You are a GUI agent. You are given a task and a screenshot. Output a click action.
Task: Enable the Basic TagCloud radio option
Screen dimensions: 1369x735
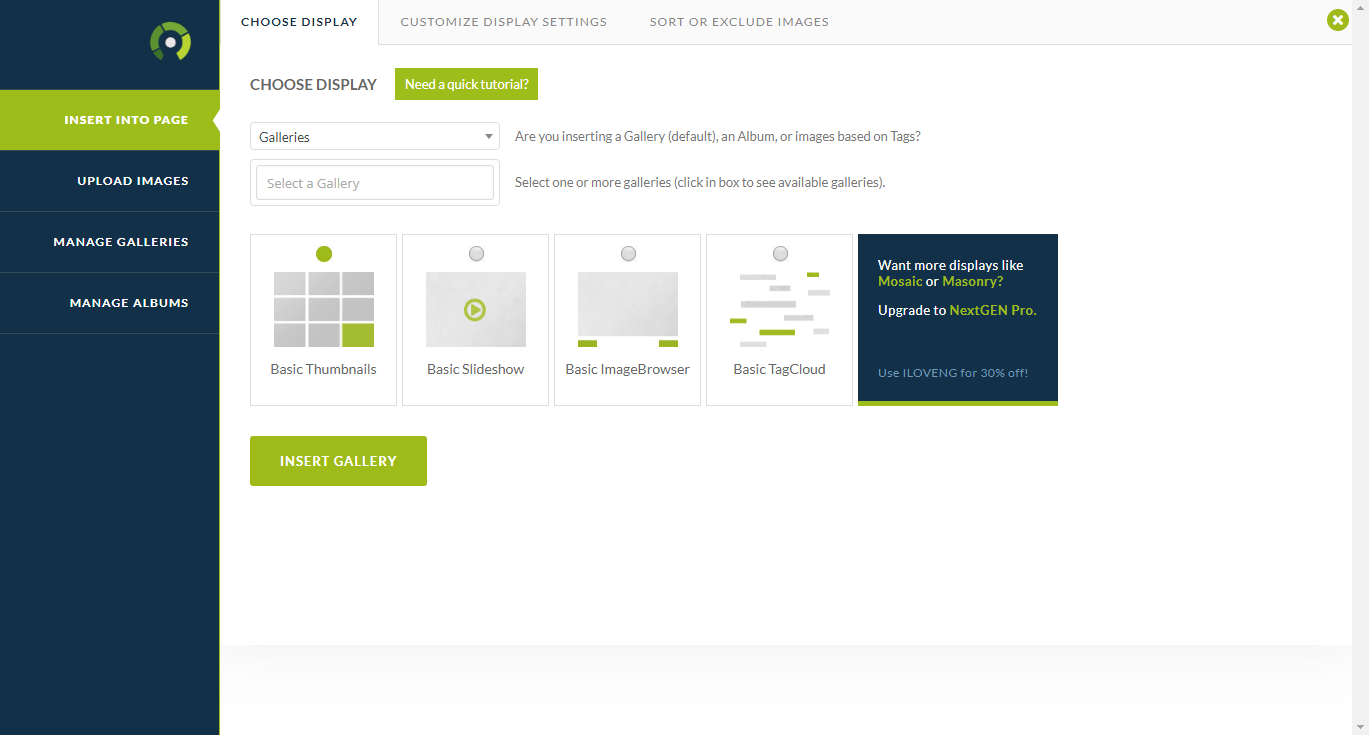point(780,254)
